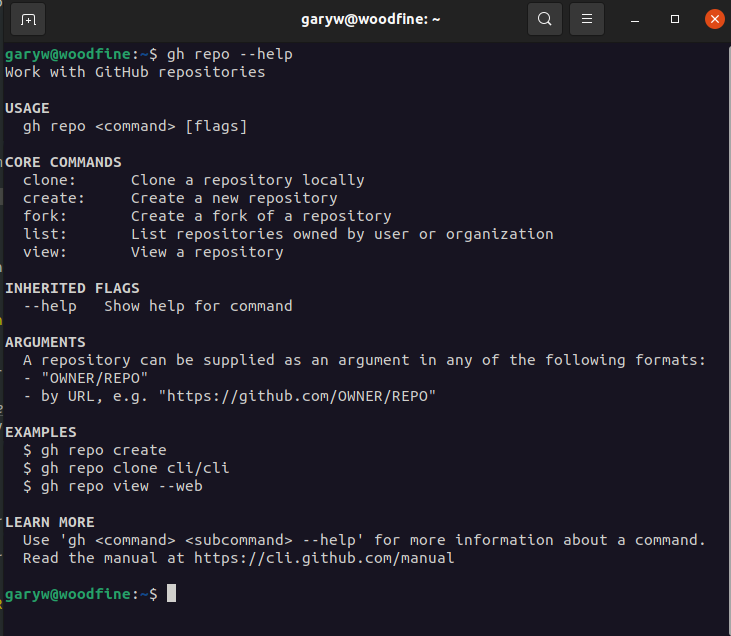
Task: Click the '--help' flag under INHERITED FLAGS
Action: [x=50, y=306]
